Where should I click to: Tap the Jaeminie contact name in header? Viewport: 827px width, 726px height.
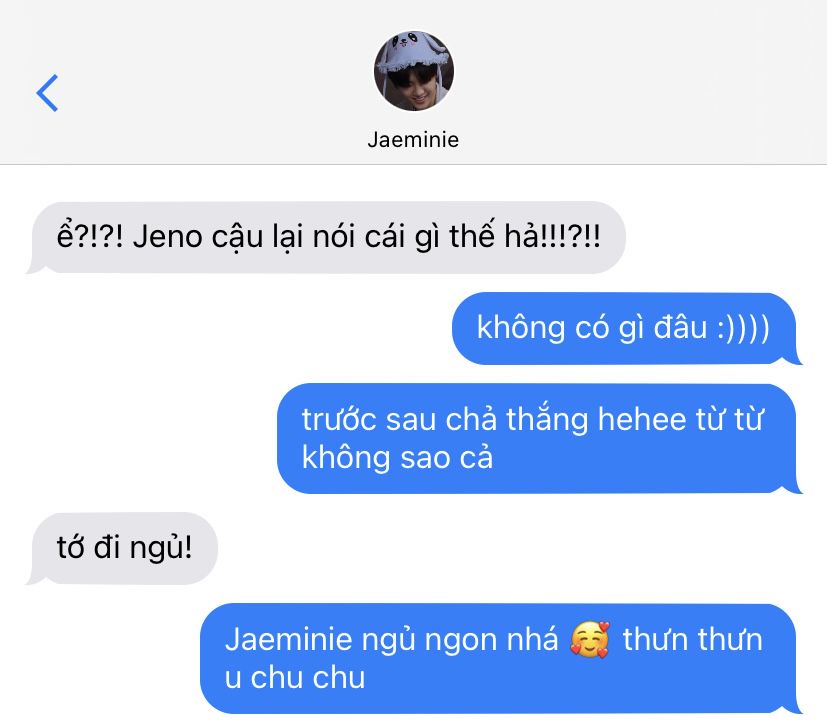pos(414,140)
